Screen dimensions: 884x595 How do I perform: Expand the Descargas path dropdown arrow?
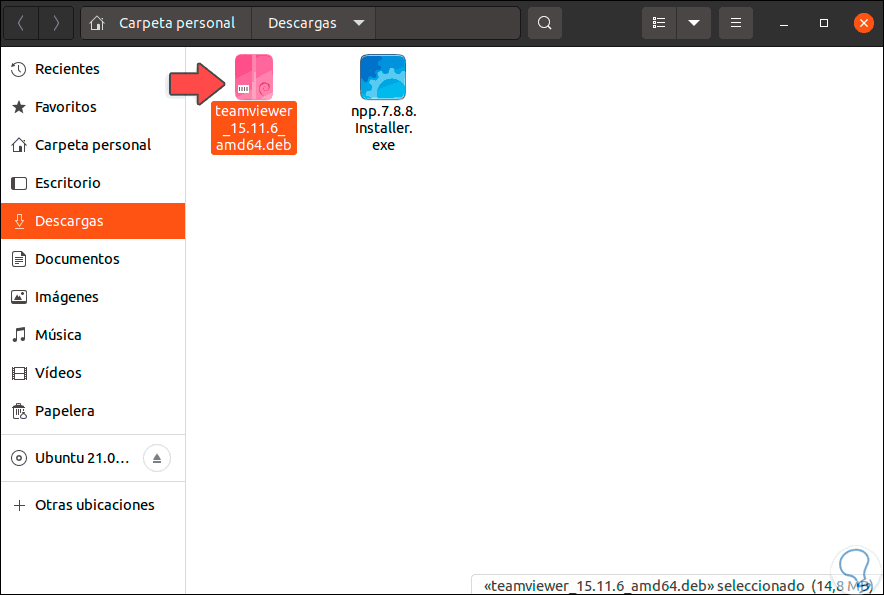tap(359, 23)
